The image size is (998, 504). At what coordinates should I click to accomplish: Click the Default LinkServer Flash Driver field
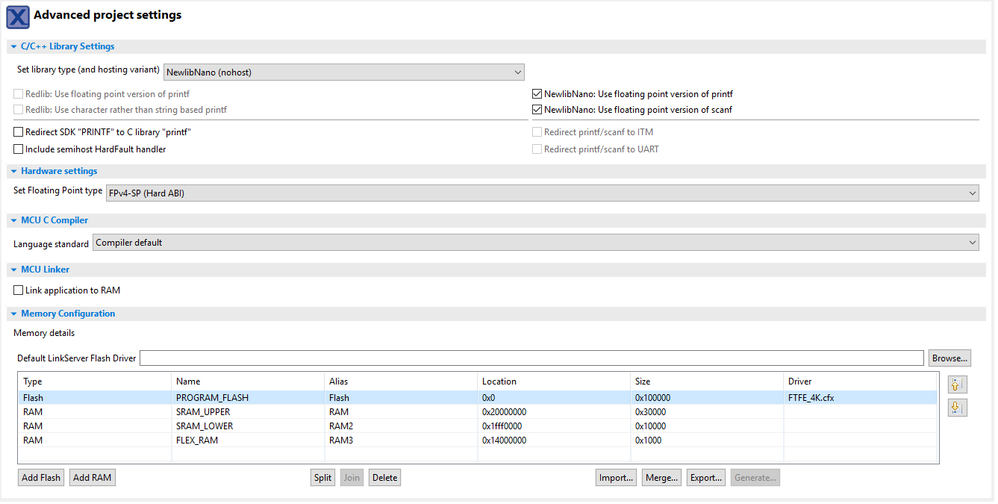click(531, 358)
